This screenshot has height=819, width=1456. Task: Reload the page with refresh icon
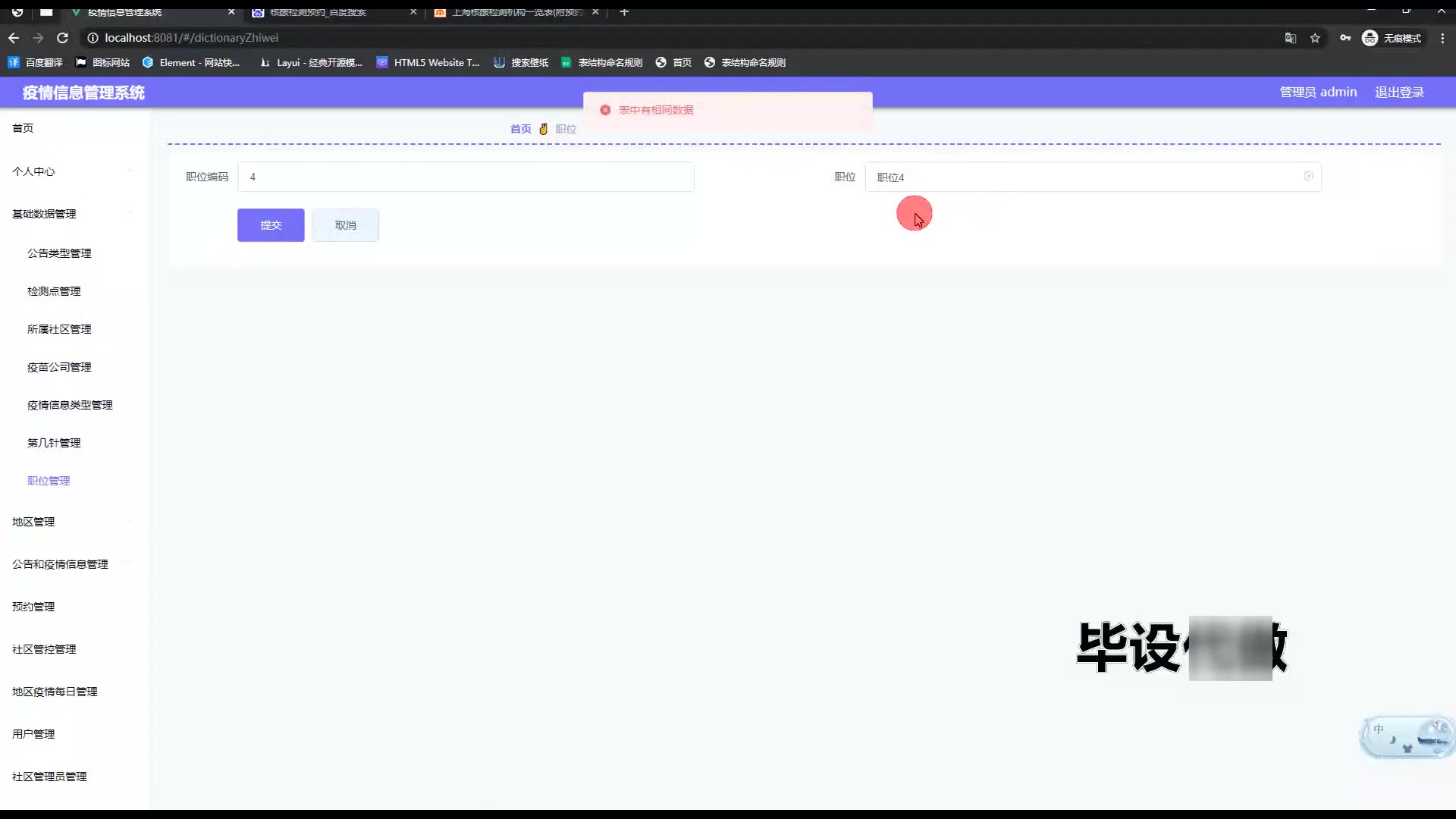63,38
